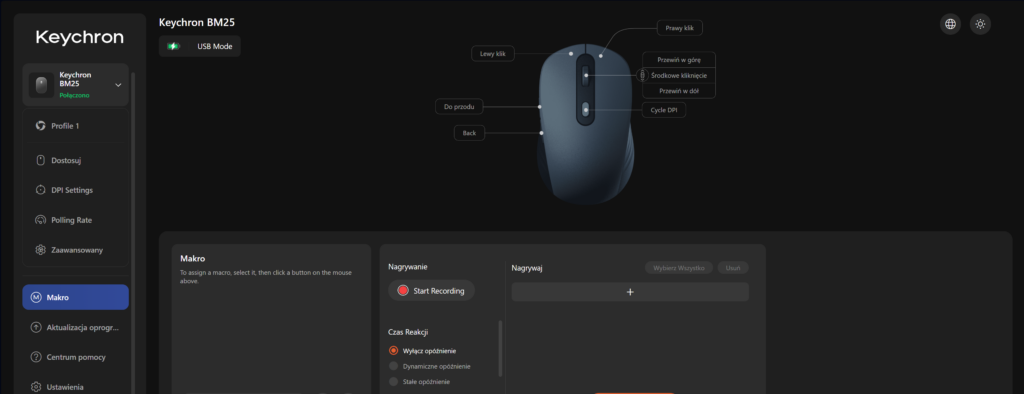
Task: Select the Lewy klik button label
Action: tap(493, 54)
